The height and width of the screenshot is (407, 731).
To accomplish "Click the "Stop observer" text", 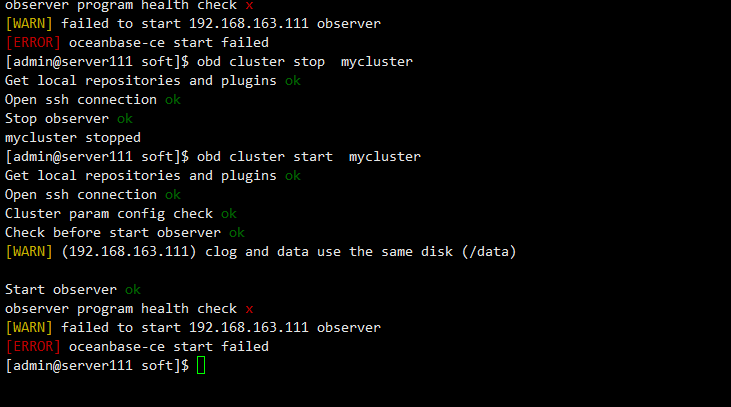I will coord(57,119).
